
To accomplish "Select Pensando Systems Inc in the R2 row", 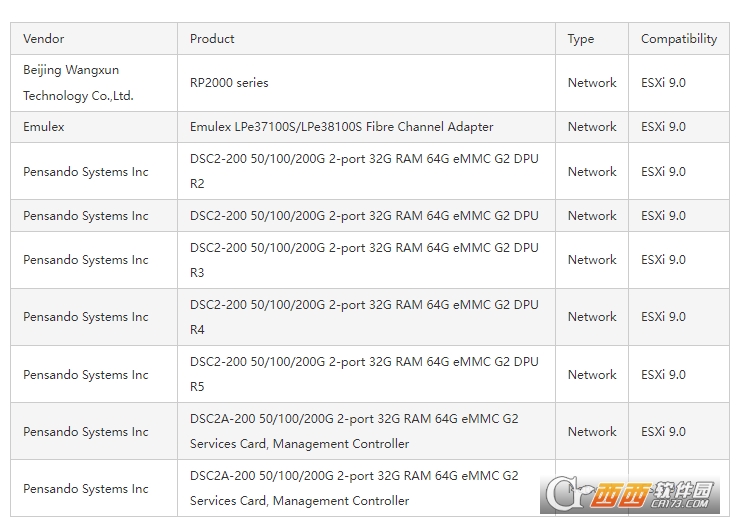I will coord(86,171).
